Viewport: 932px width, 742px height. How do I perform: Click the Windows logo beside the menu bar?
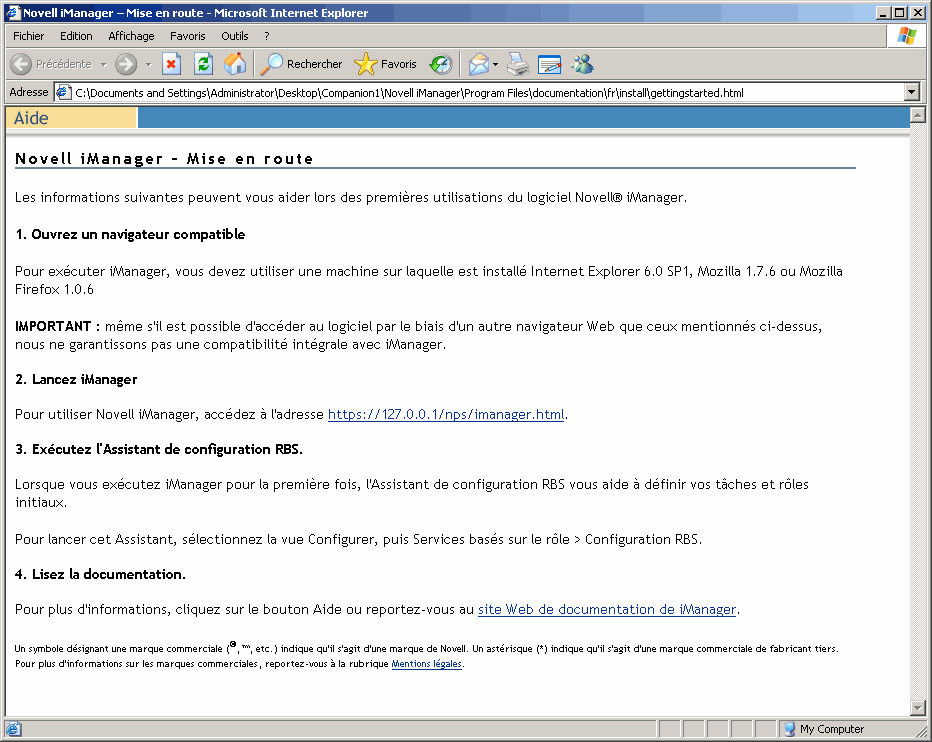pyautogui.click(x=908, y=35)
